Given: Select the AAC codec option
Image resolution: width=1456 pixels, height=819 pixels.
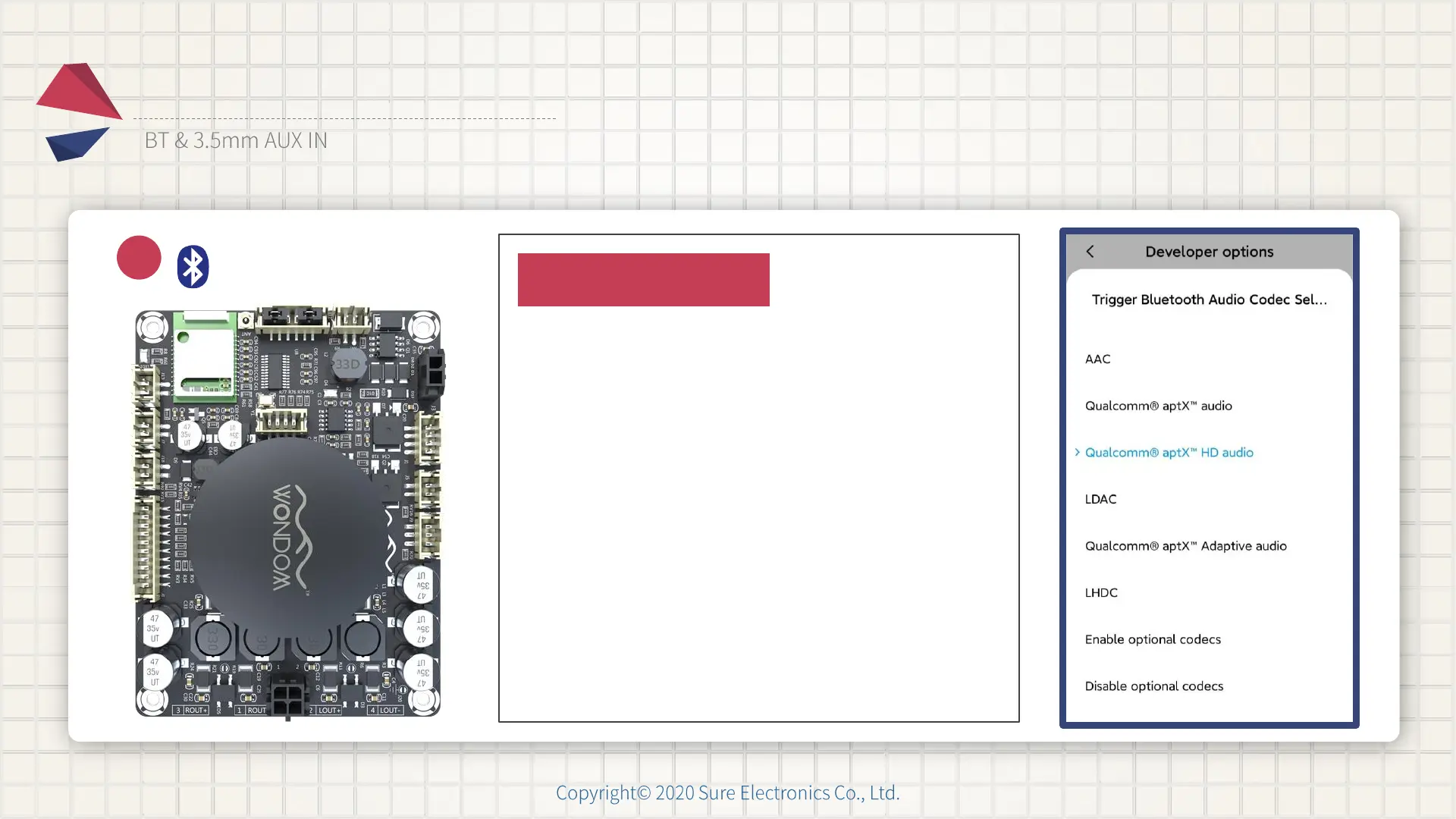Looking at the screenshot, I should pos(1097,359).
